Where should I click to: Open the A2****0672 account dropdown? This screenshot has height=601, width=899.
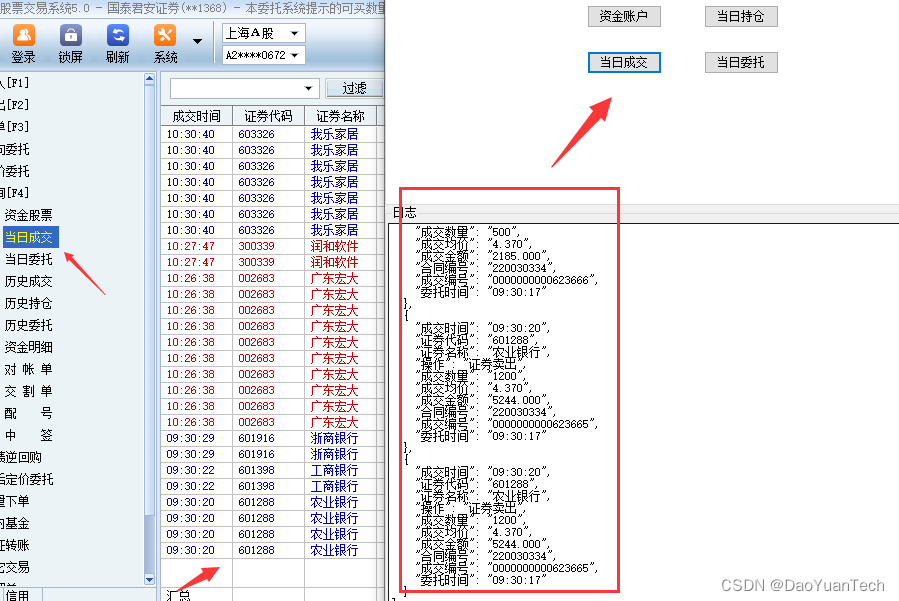click(x=263, y=55)
